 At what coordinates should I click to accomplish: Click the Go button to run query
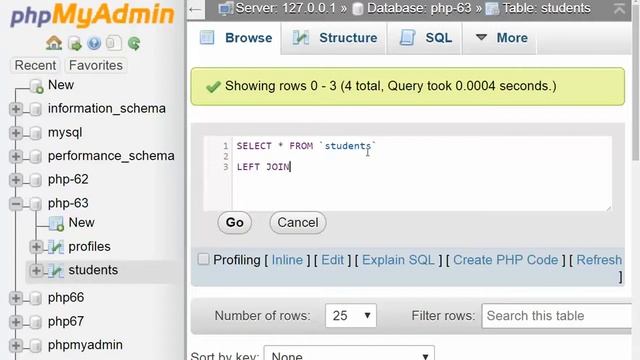(x=235, y=223)
